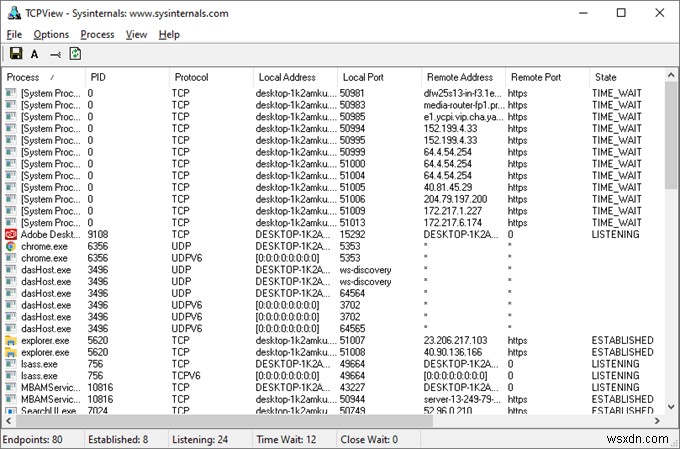The width and height of the screenshot is (680, 449).
Task: Click the vertical scrollbar thumb
Action: click(671, 135)
